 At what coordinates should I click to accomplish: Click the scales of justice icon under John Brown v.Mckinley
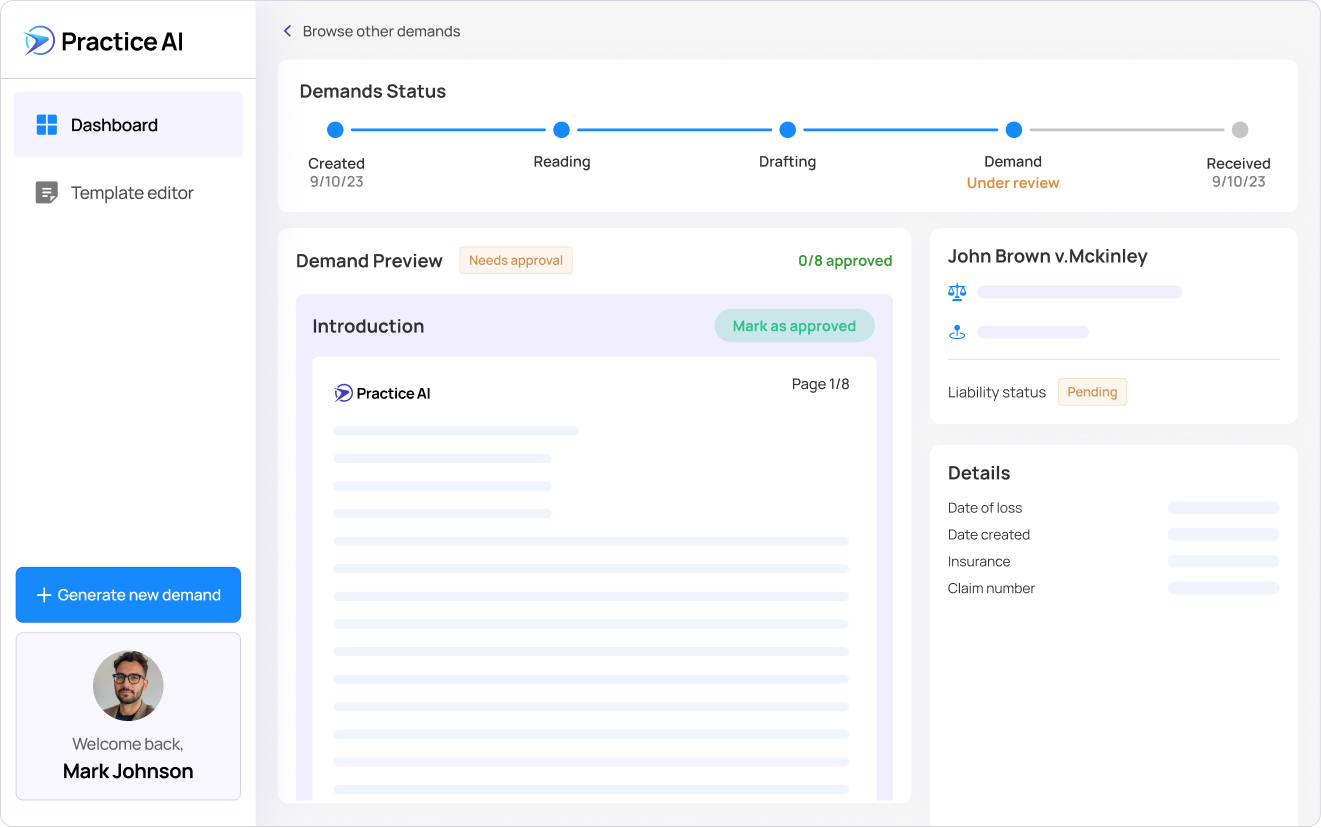957,291
